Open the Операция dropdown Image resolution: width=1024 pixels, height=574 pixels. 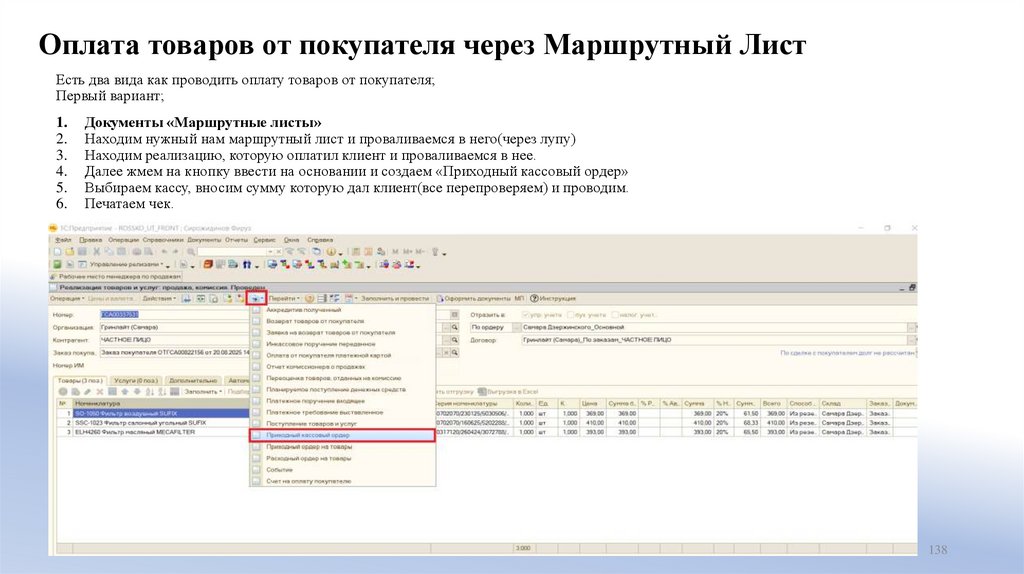[67, 298]
